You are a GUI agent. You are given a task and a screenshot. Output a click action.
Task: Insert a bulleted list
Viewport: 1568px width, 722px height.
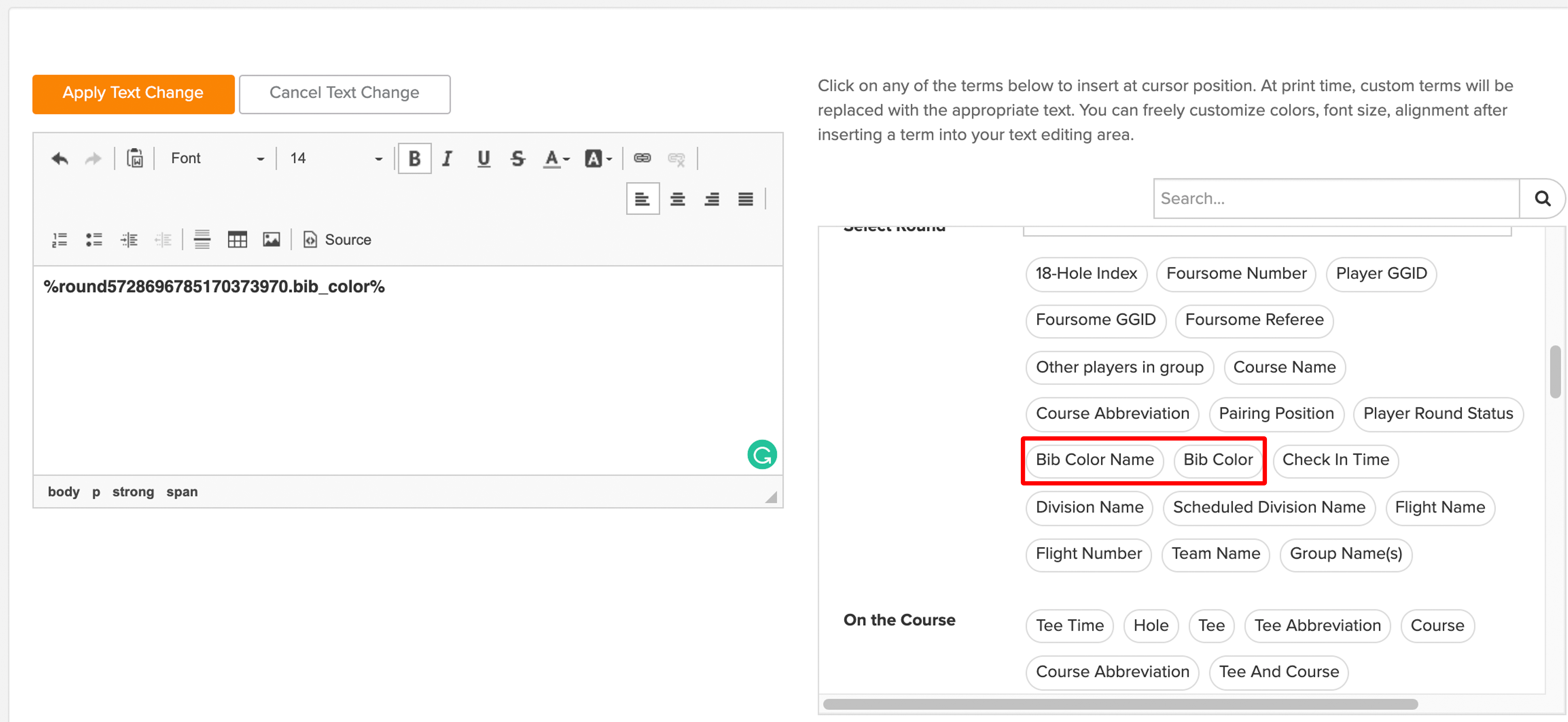94,239
